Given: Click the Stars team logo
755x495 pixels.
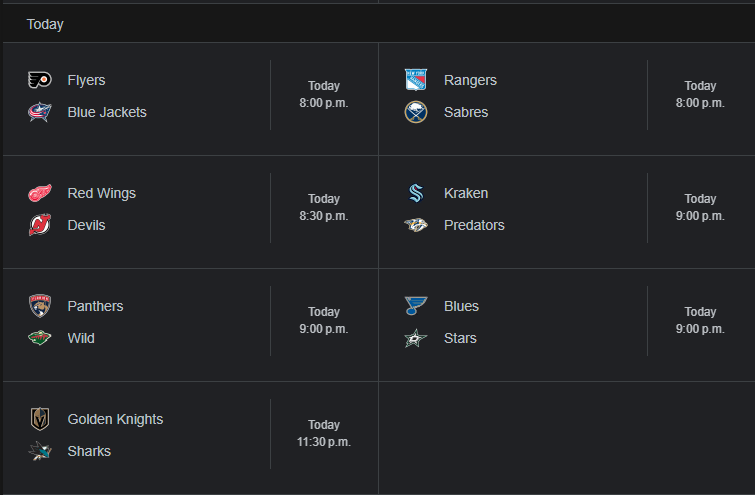Looking at the screenshot, I should tap(416, 338).
